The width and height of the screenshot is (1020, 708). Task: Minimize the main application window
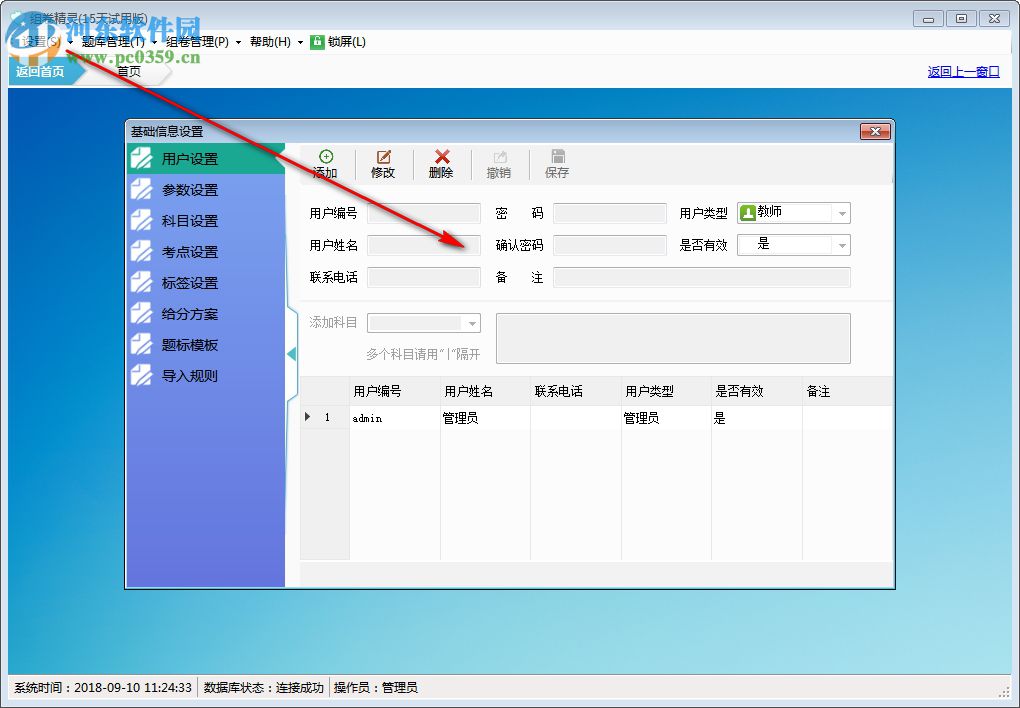pyautogui.click(x=928, y=19)
